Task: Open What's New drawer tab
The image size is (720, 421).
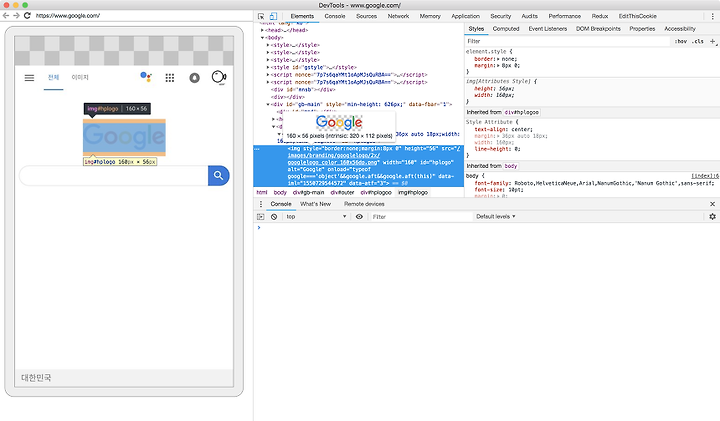Action: point(315,204)
